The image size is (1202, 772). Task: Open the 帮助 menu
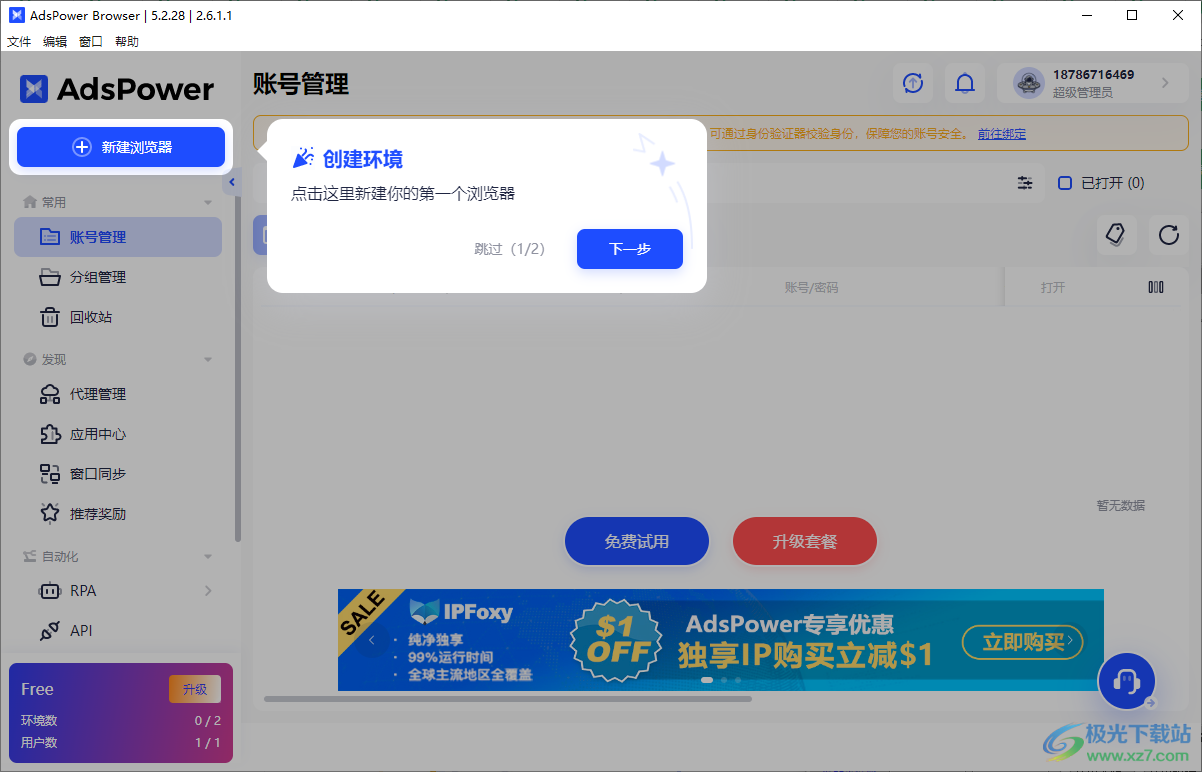(x=126, y=41)
